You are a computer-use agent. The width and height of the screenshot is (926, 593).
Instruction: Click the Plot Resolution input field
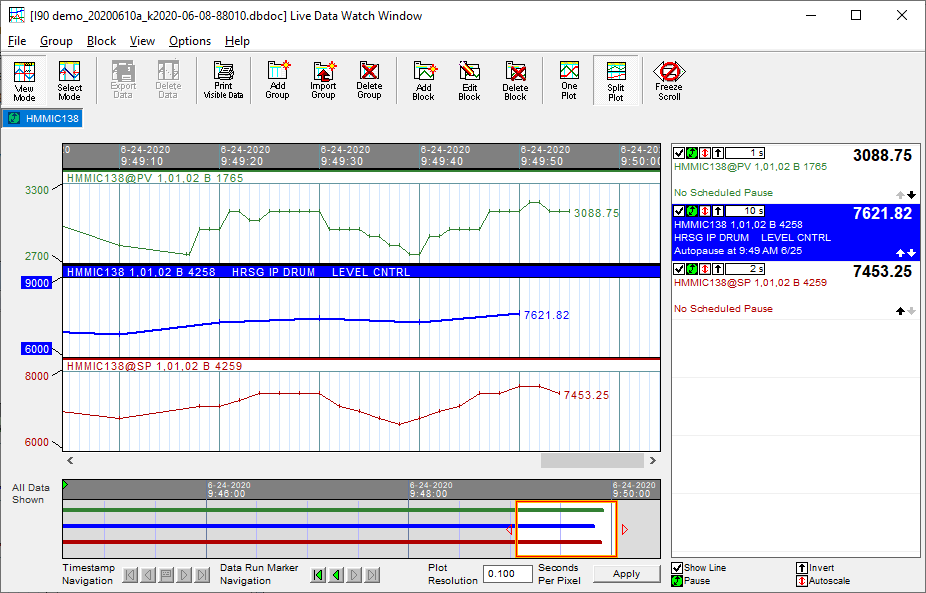coord(507,574)
